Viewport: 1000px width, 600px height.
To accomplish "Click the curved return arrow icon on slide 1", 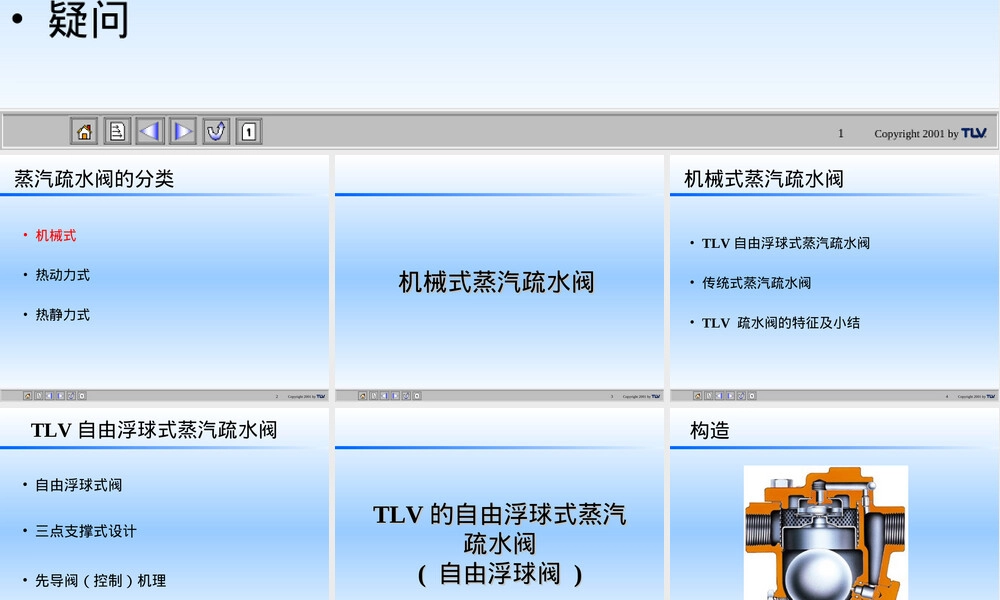I will [216, 131].
